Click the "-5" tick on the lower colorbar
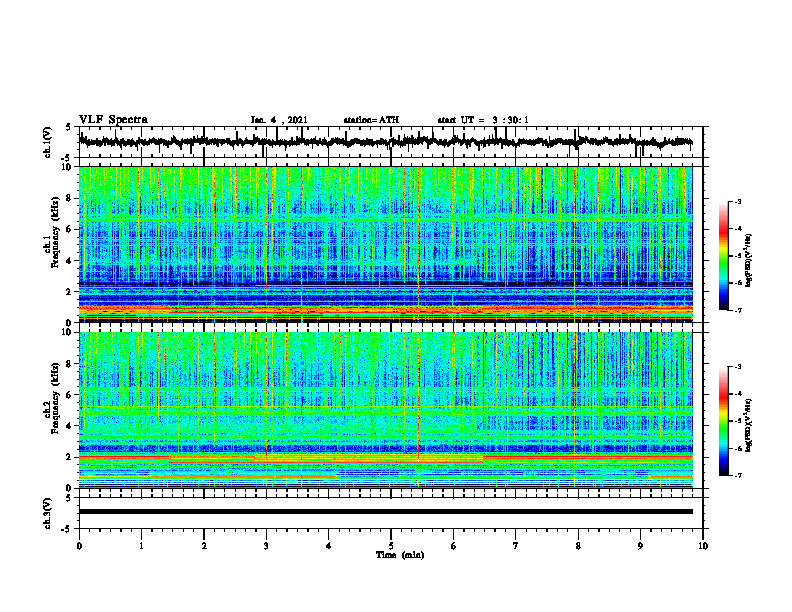 tap(738, 421)
